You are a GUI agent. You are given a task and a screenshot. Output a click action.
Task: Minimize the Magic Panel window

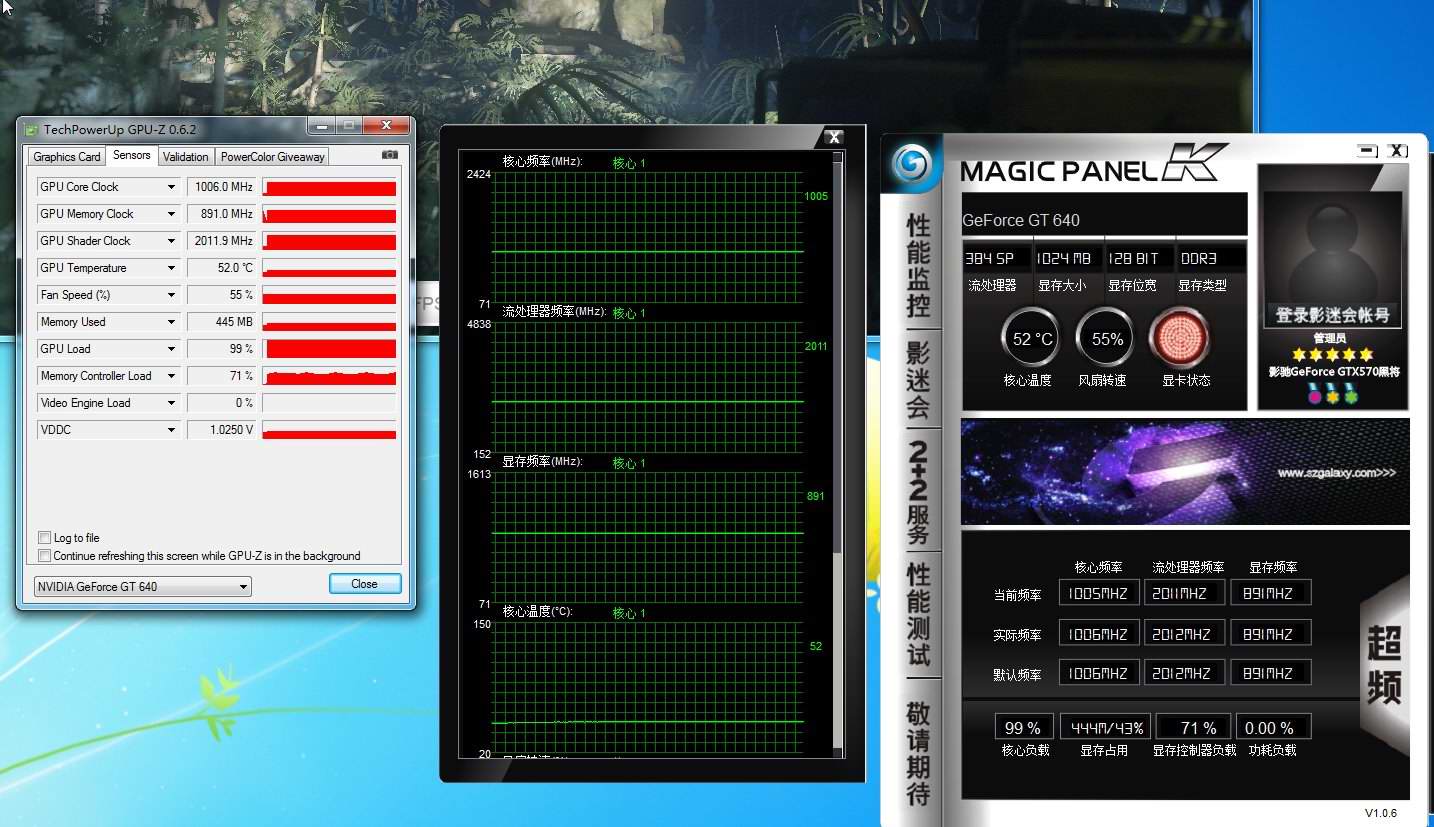click(1367, 151)
